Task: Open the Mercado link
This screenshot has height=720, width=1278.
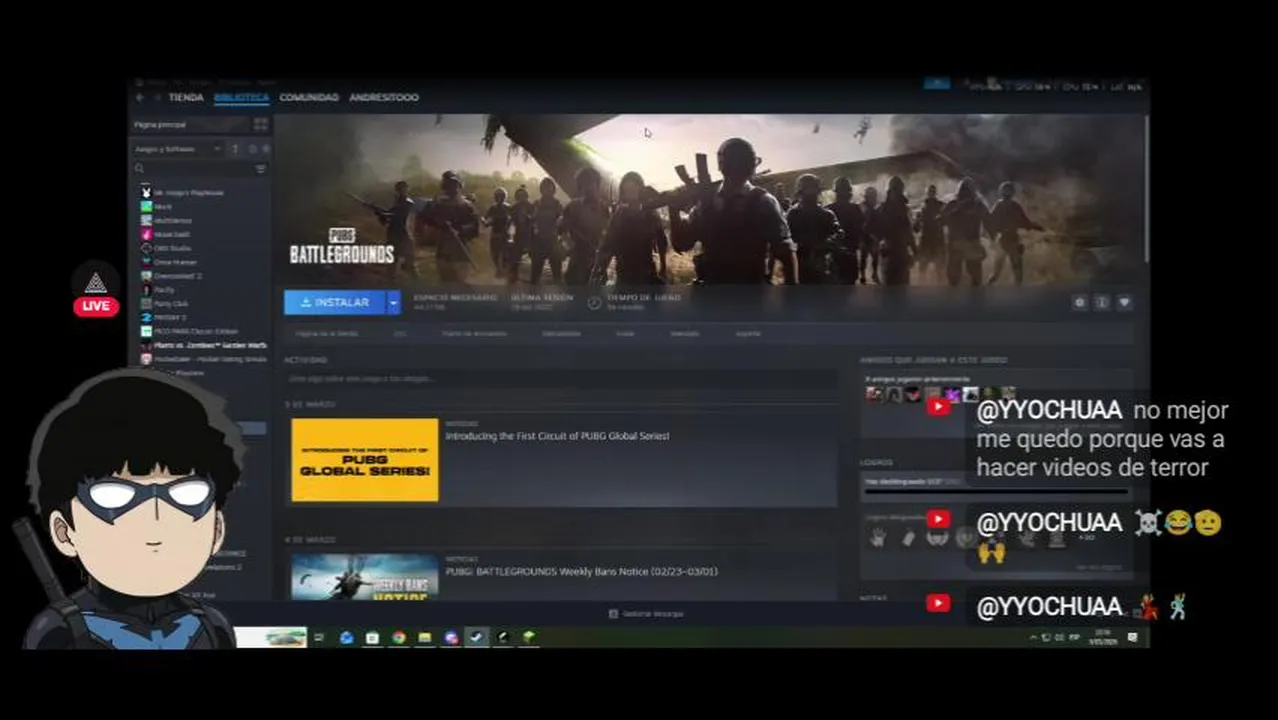Action: pos(684,333)
